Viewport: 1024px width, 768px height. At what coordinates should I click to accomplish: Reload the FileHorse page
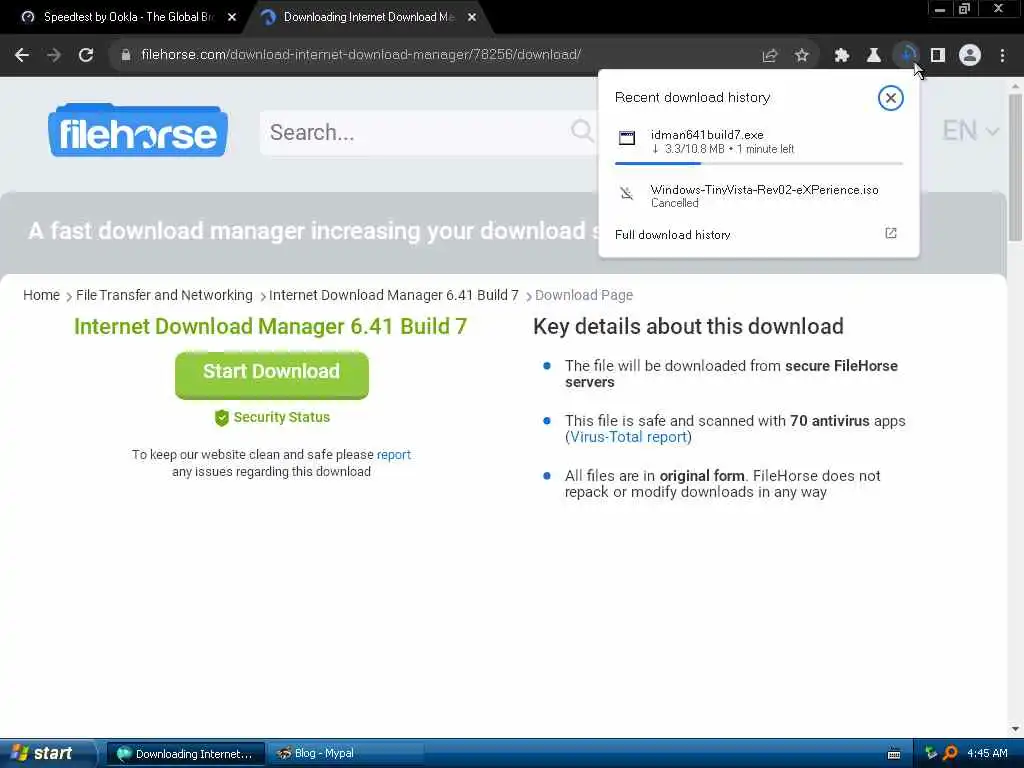pyautogui.click(x=86, y=55)
